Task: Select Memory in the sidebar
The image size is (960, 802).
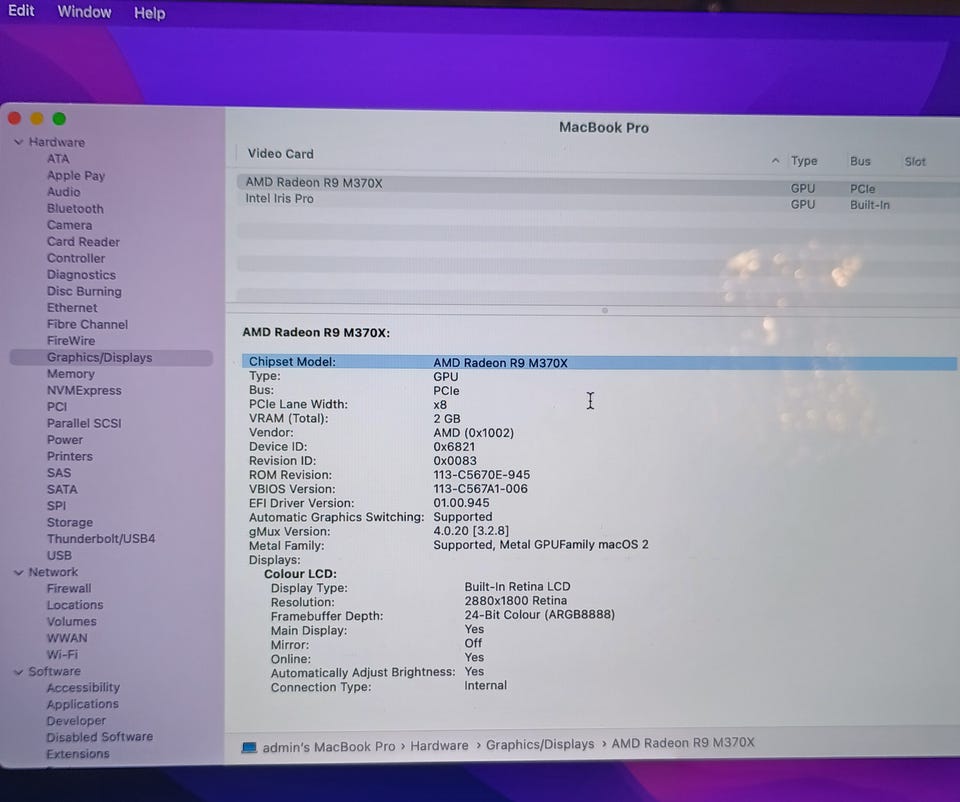Action: pos(71,373)
